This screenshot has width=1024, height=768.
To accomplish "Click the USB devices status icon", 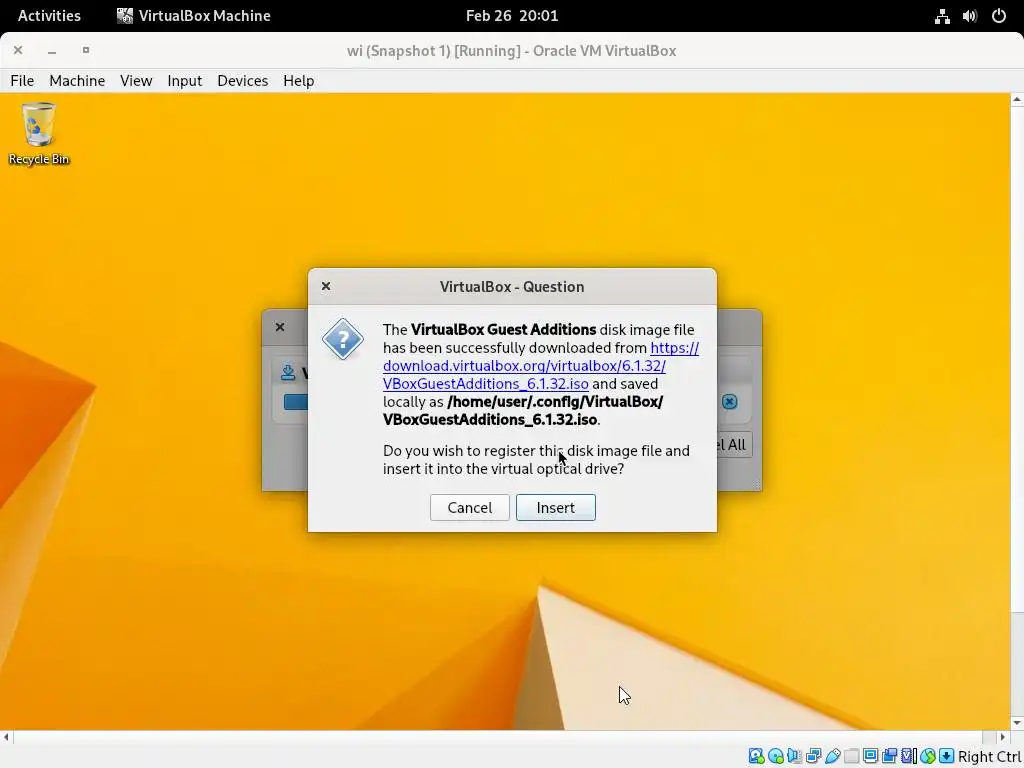I will [x=833, y=756].
